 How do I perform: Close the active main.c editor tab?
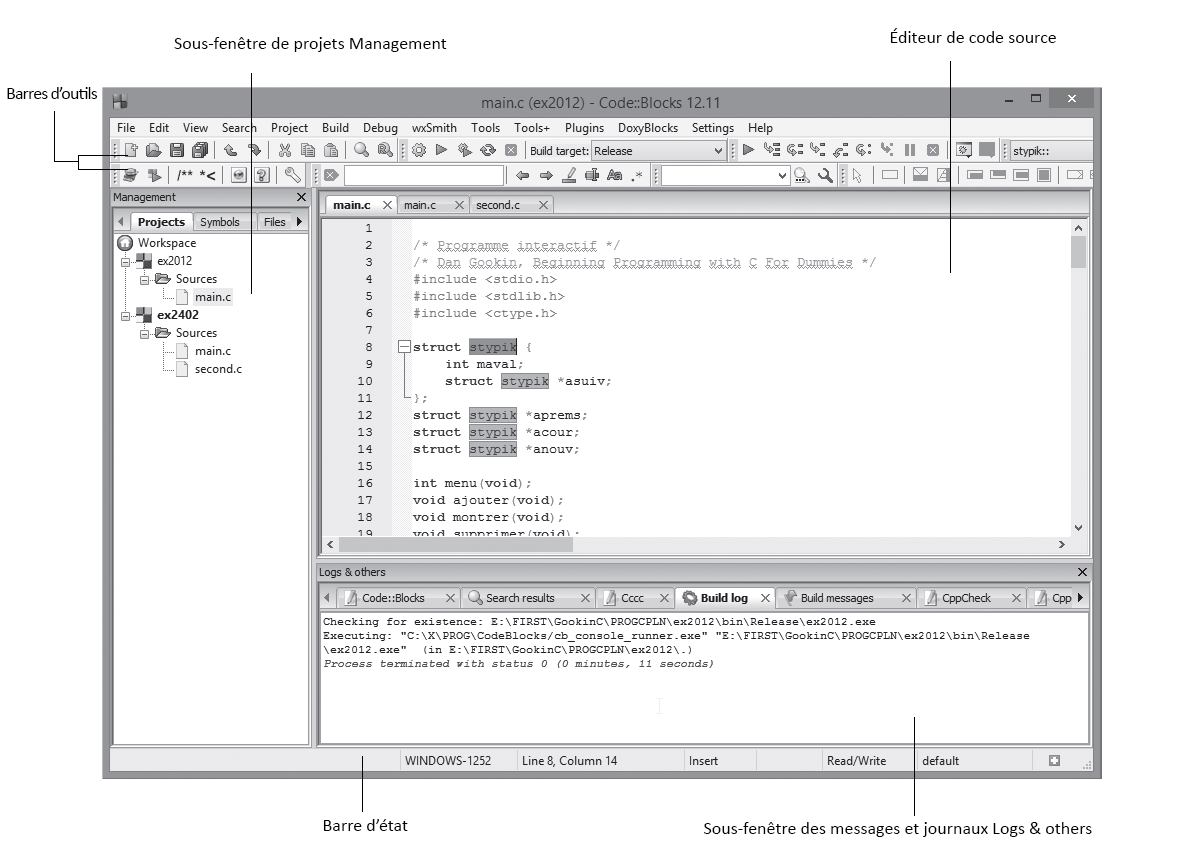click(x=387, y=205)
